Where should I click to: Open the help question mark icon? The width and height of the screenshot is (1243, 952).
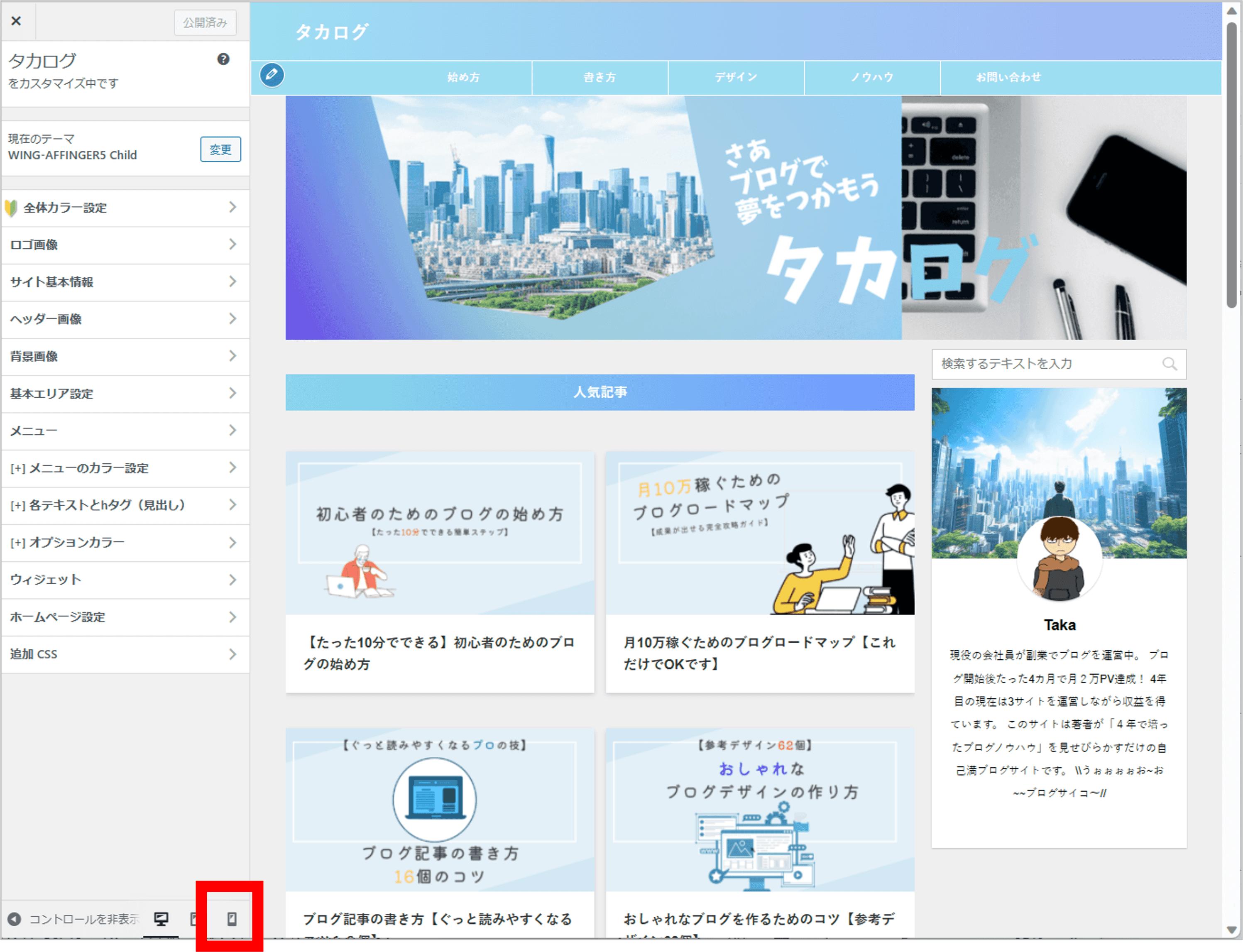tap(223, 59)
